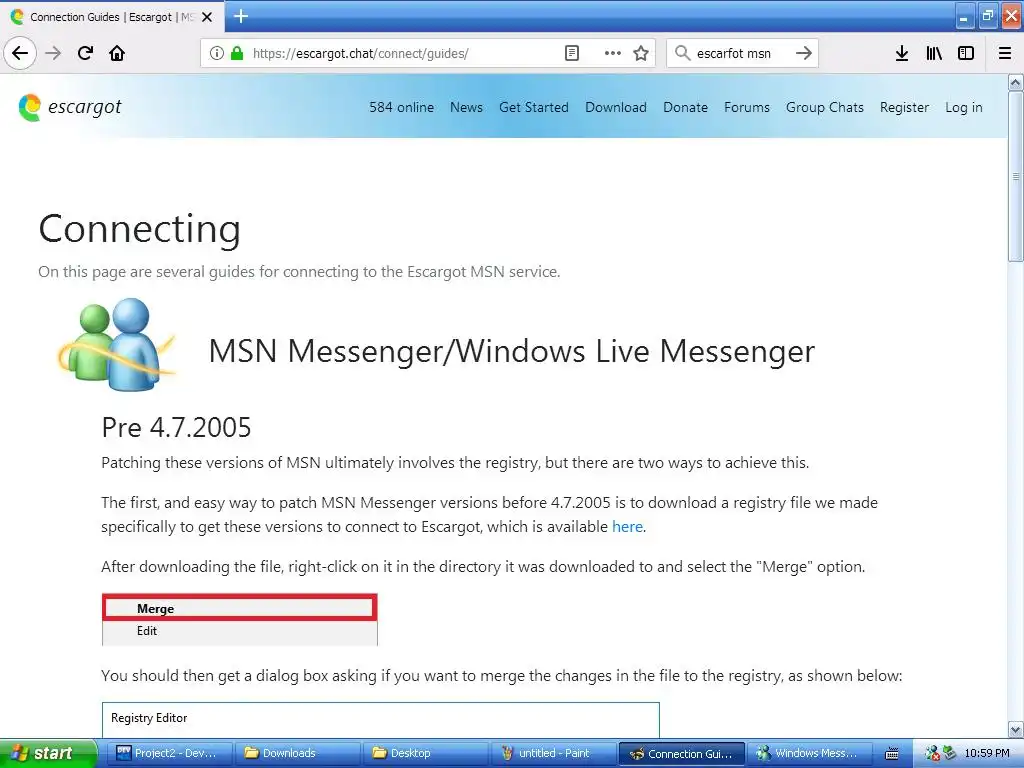Open the Forums nav item
This screenshot has width=1024, height=768.
(x=747, y=107)
